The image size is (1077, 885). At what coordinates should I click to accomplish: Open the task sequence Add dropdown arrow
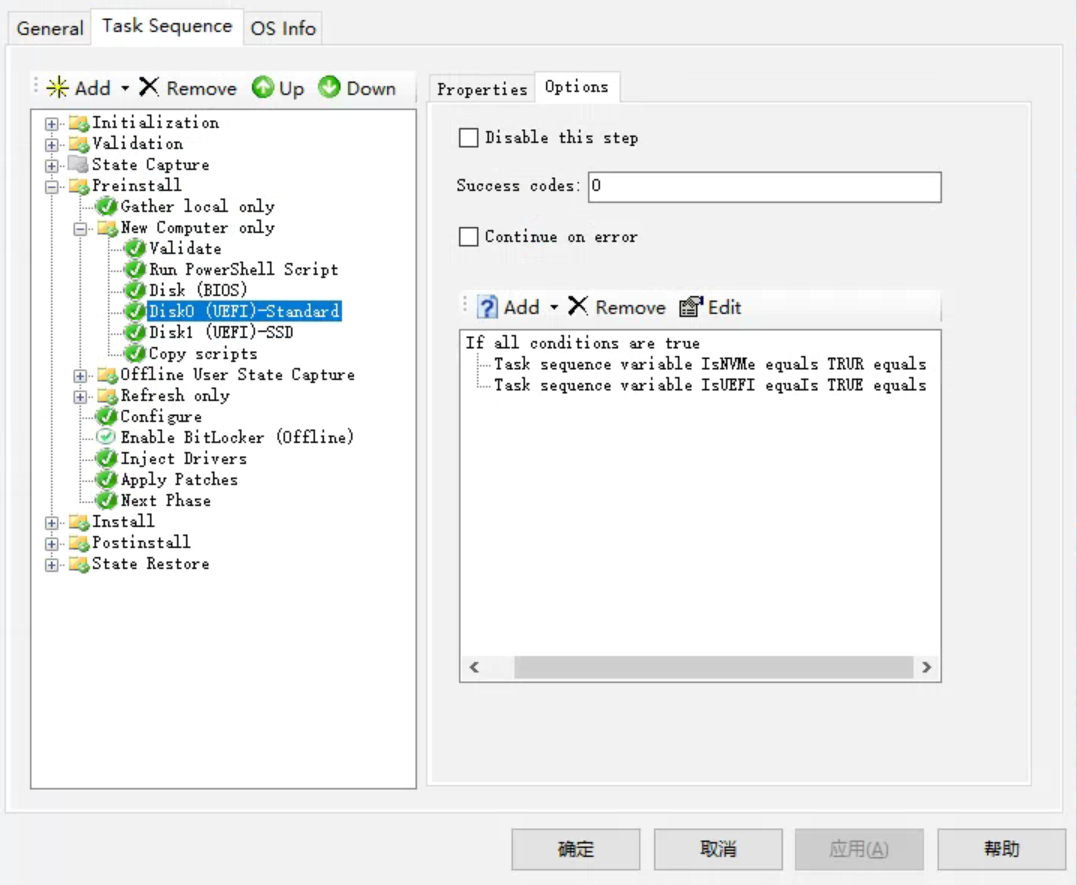[x=125, y=88]
